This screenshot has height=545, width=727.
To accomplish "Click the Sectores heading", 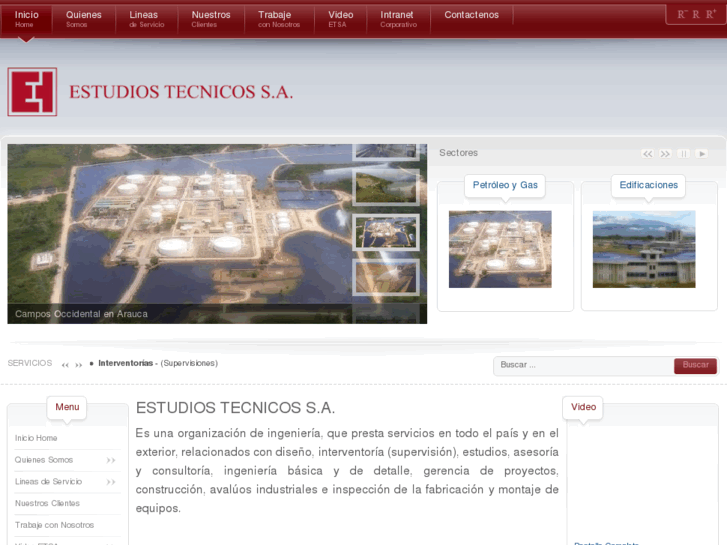I will click(x=459, y=153).
